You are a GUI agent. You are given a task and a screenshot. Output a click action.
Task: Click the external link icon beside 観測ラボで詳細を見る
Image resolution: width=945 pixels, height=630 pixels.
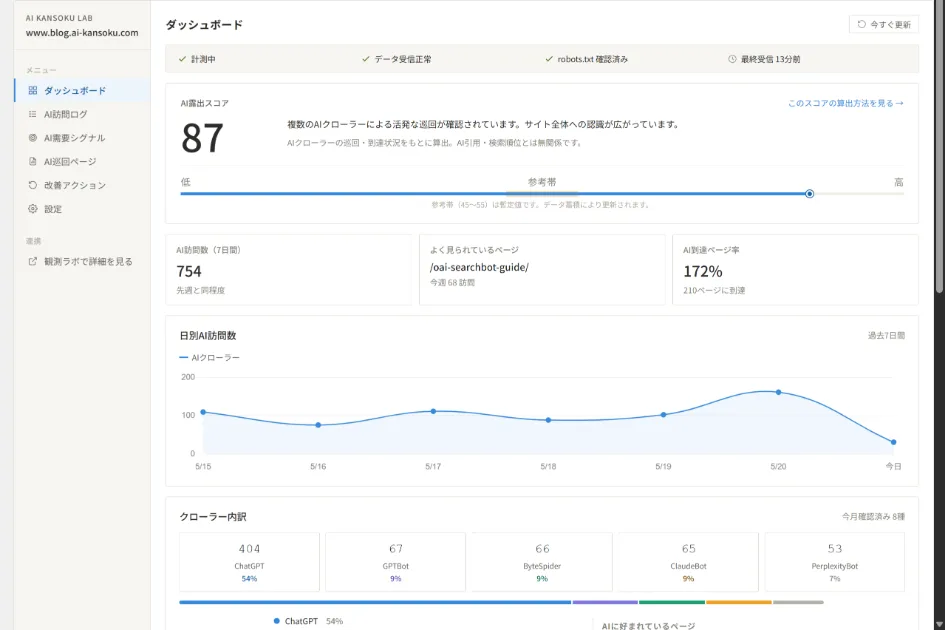pos(33,261)
